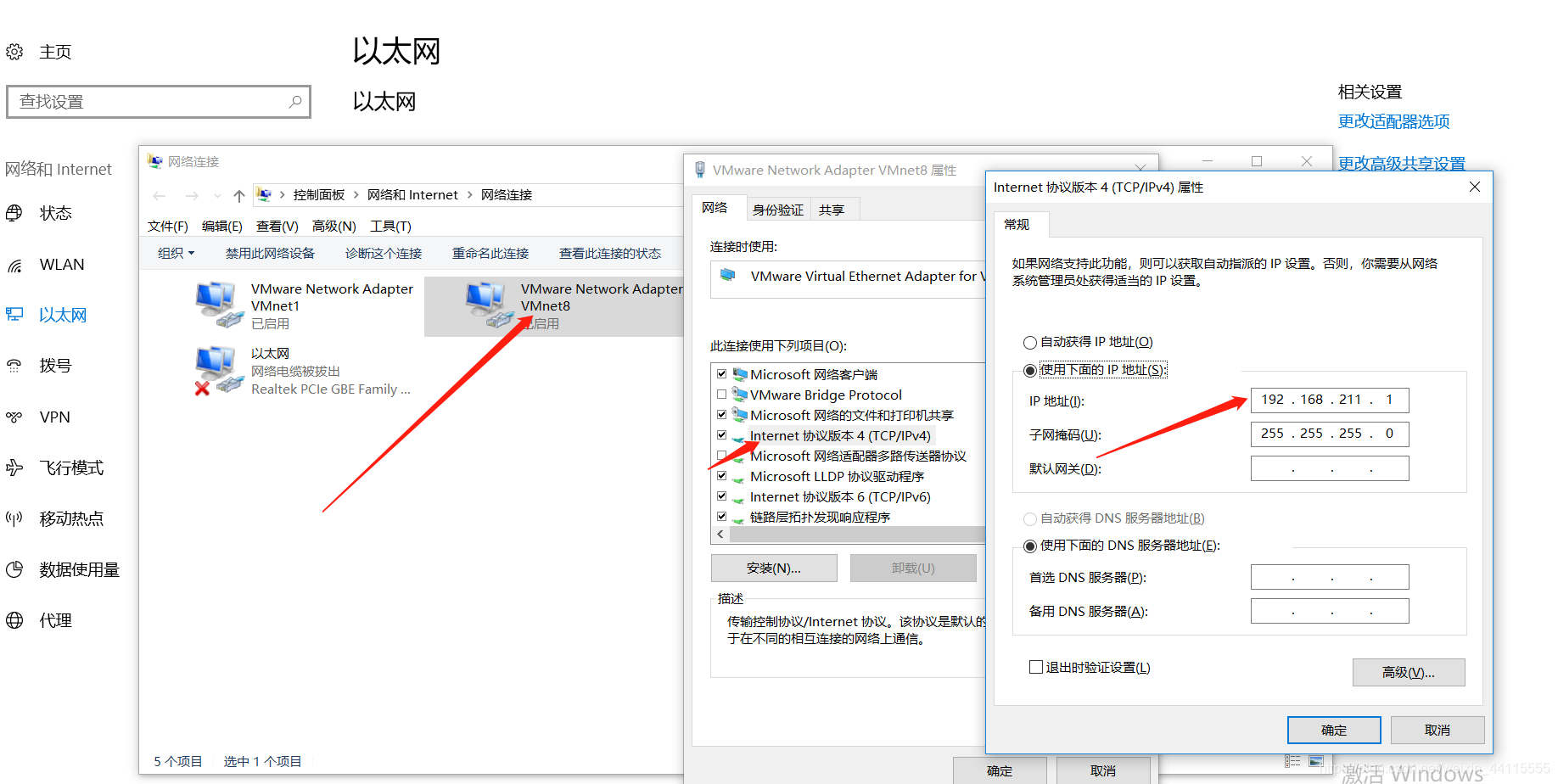Click 查看此连接的状态 toolbar button
The width and height of the screenshot is (1558, 784).
(610, 253)
